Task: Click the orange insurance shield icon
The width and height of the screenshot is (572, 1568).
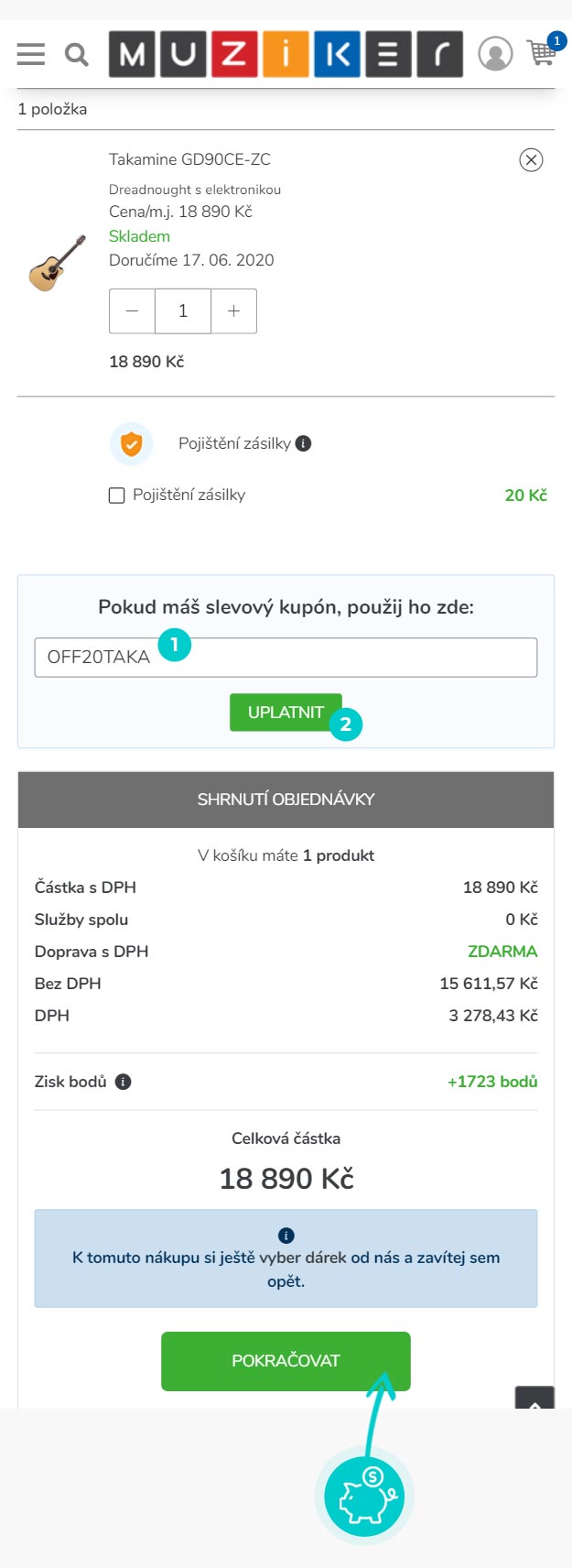Action: (x=132, y=444)
